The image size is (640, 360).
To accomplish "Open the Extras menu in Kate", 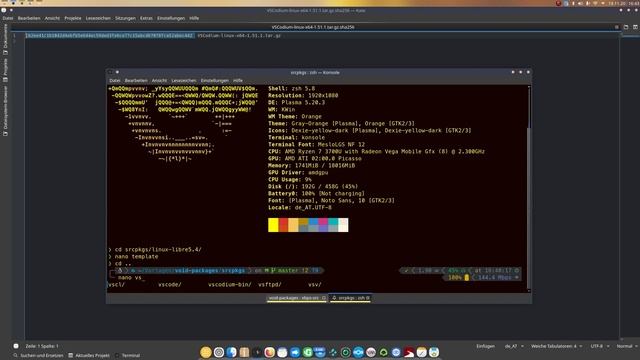I will coord(146,18).
